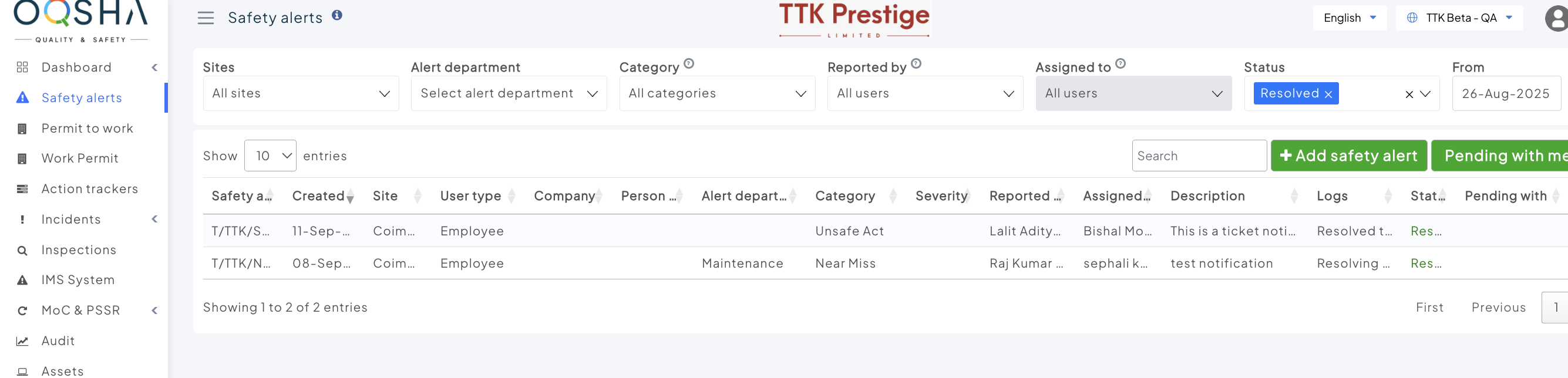Click the info icon beside Safety alerts title

click(x=337, y=15)
